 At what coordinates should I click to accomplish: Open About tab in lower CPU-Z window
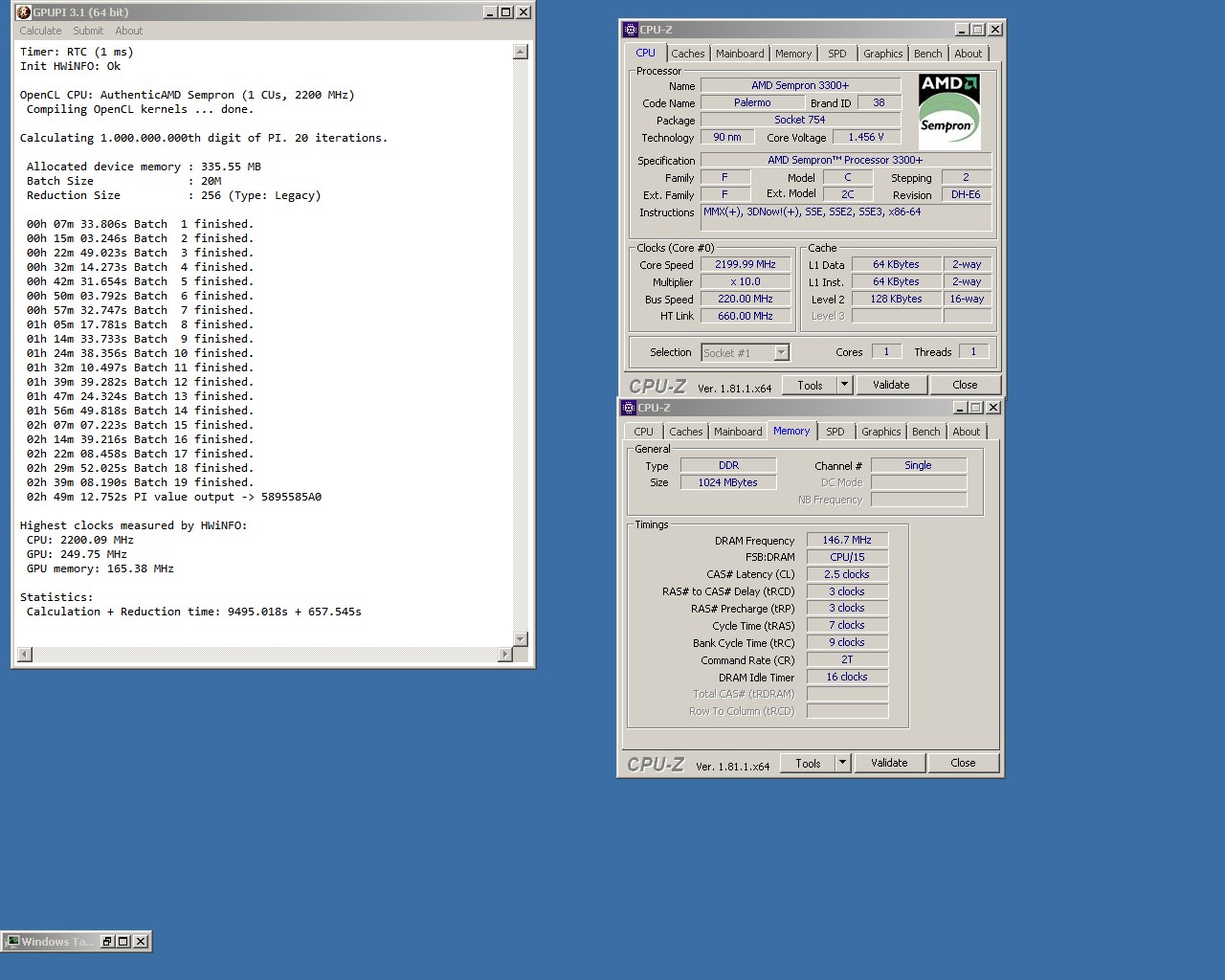[966, 432]
